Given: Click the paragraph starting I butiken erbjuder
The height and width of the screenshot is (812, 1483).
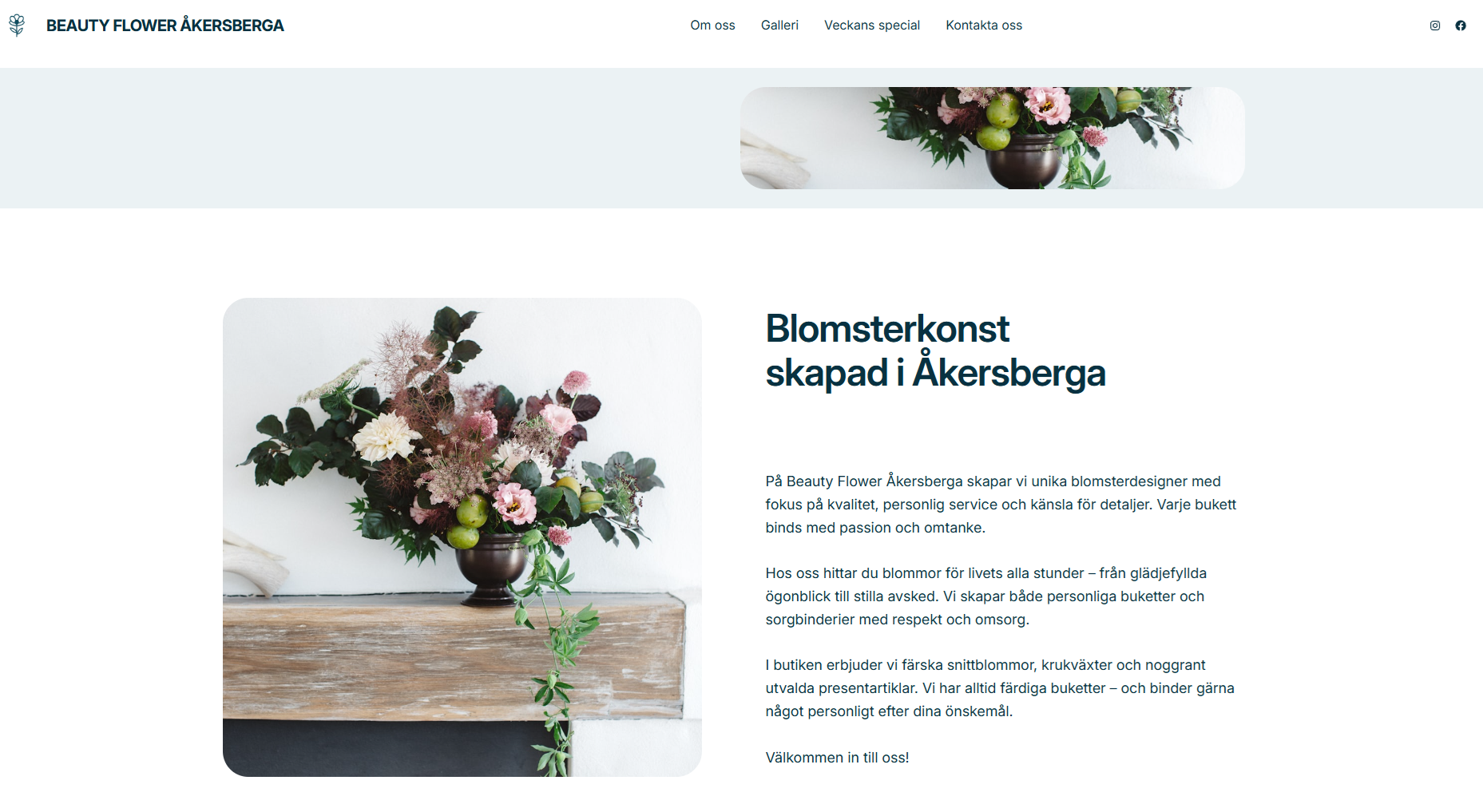Looking at the screenshot, I should coord(1000,688).
